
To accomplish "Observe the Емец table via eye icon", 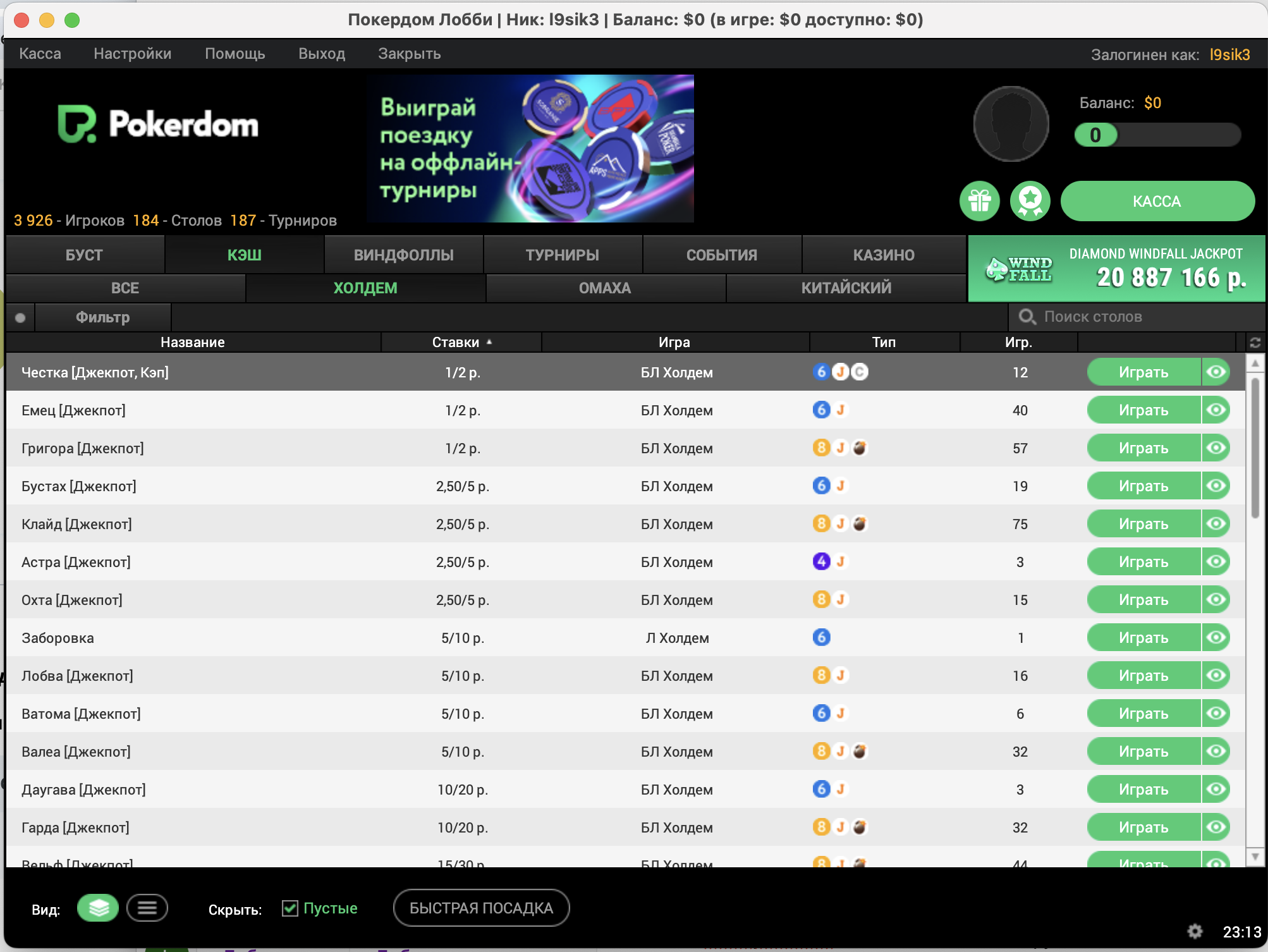I will click(x=1216, y=410).
